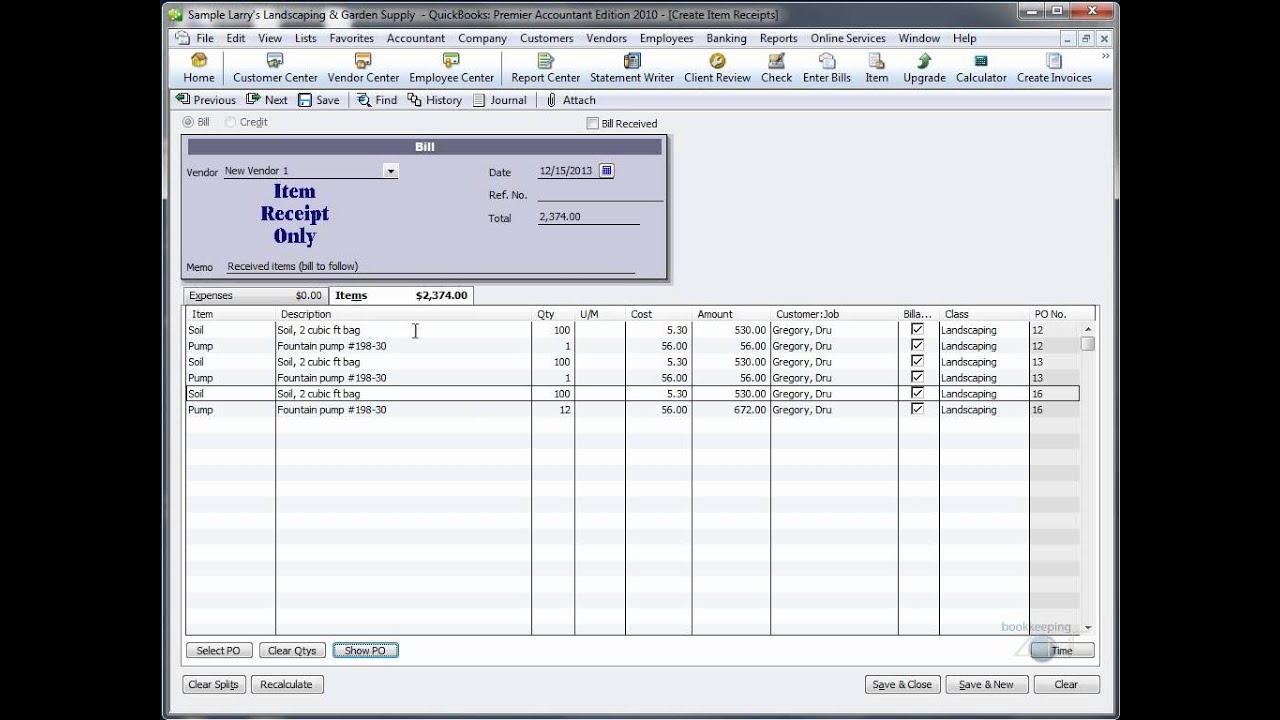Toggle billable checkbox for Soil PO 13
This screenshot has width=1280, height=720.
(x=917, y=361)
